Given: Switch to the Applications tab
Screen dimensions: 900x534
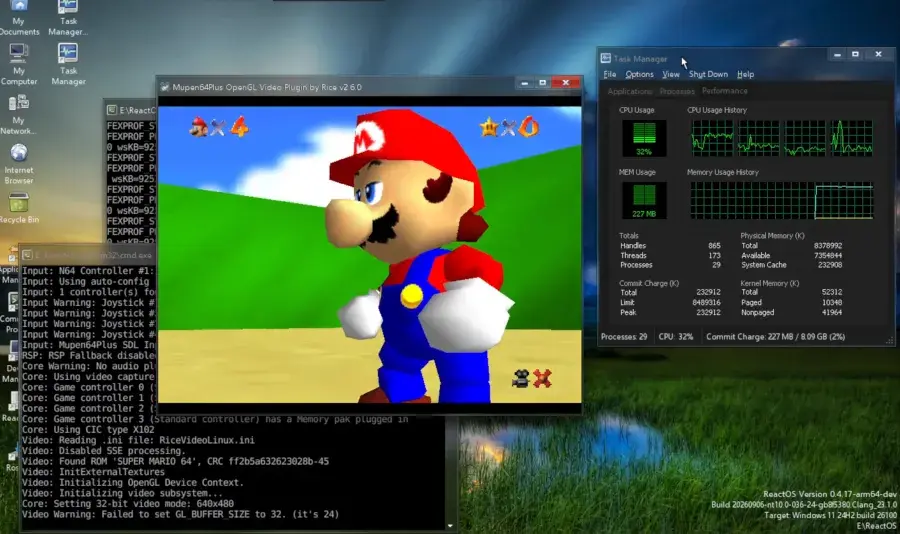Looking at the screenshot, I should pos(630,91).
